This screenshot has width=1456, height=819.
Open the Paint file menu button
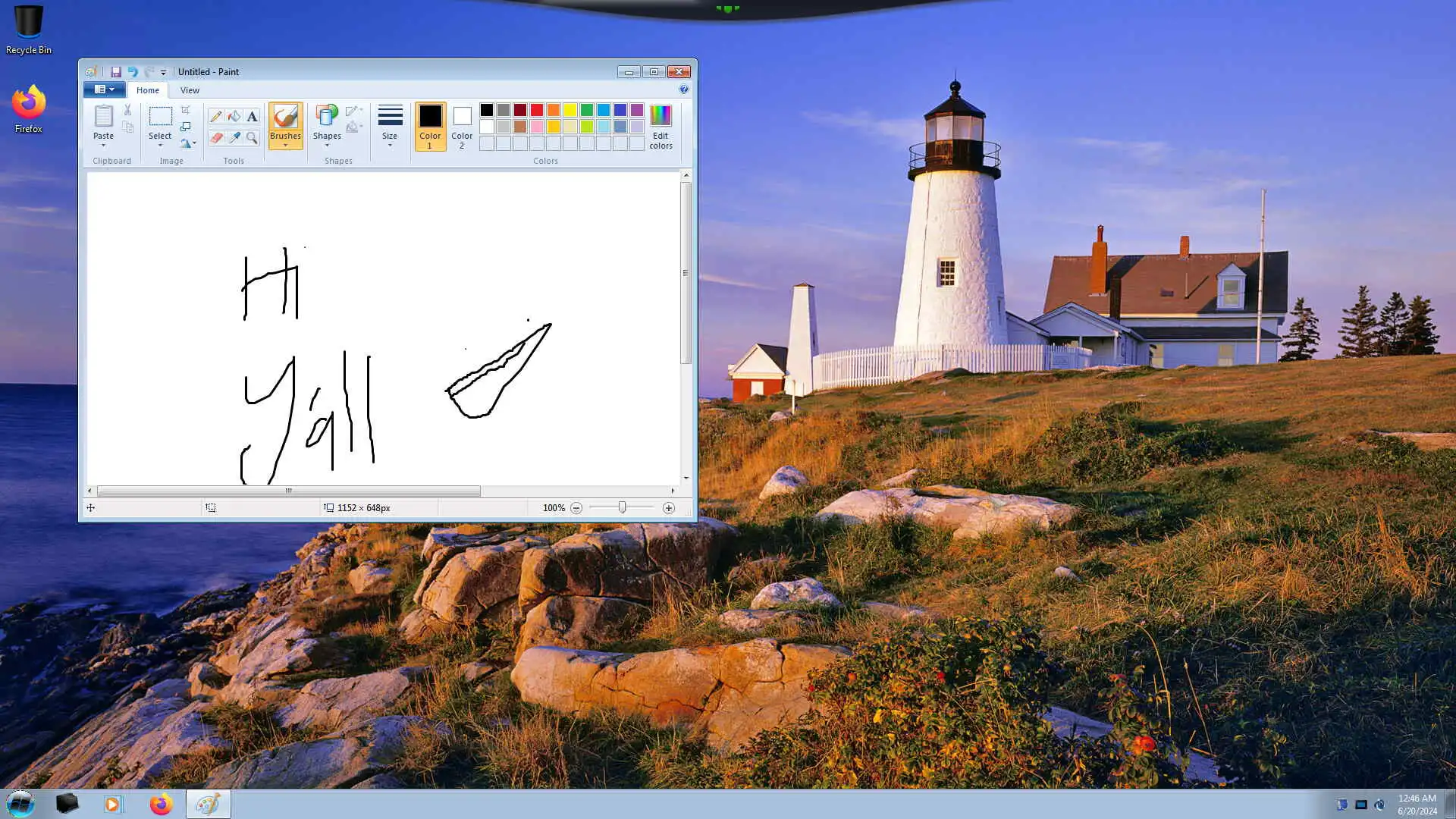(x=104, y=89)
